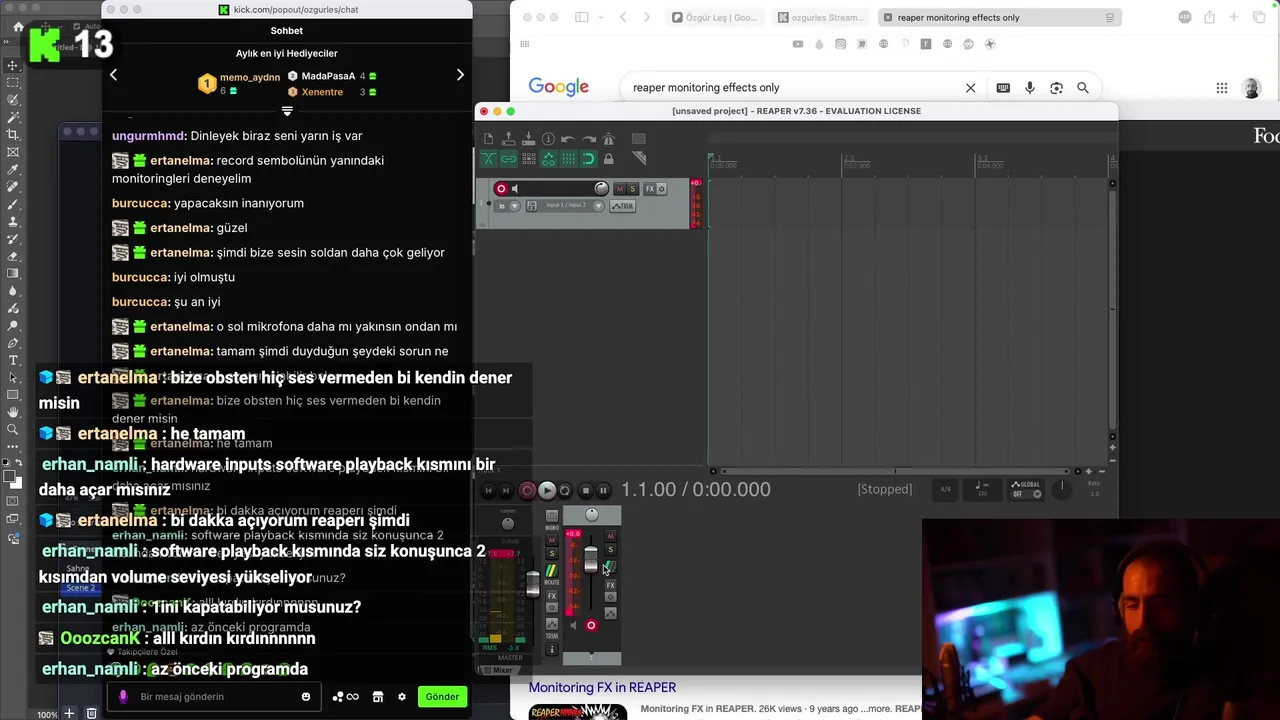Image resolution: width=1280 pixels, height=720 pixels.
Task: Solo channel 1 in mixer strip
Action: (610, 550)
